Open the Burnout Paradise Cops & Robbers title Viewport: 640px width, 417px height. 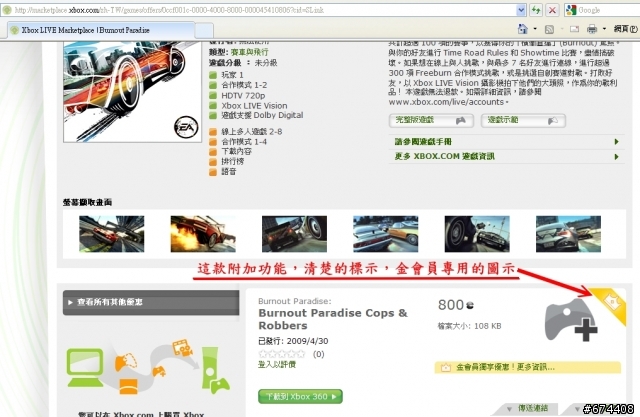(333, 319)
